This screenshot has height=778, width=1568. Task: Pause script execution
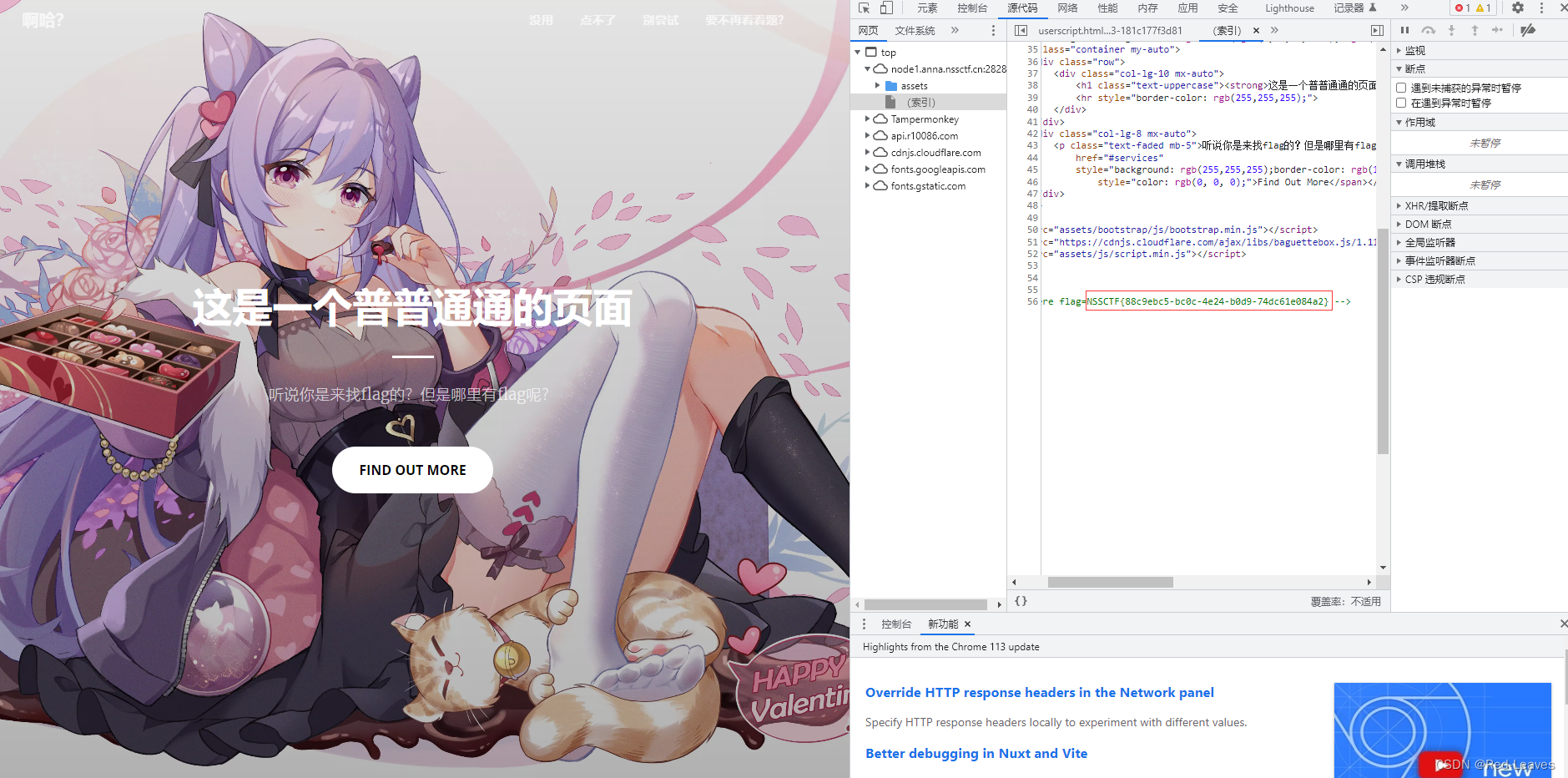(x=1405, y=30)
